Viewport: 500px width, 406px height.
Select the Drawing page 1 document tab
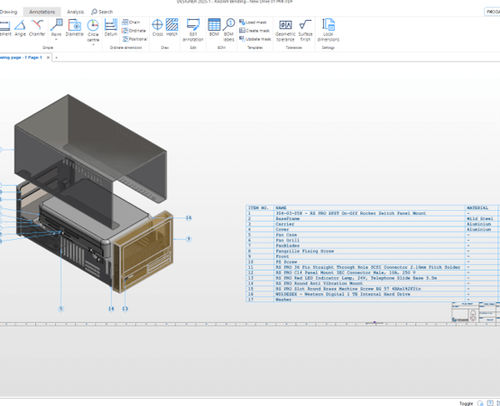coord(21,57)
